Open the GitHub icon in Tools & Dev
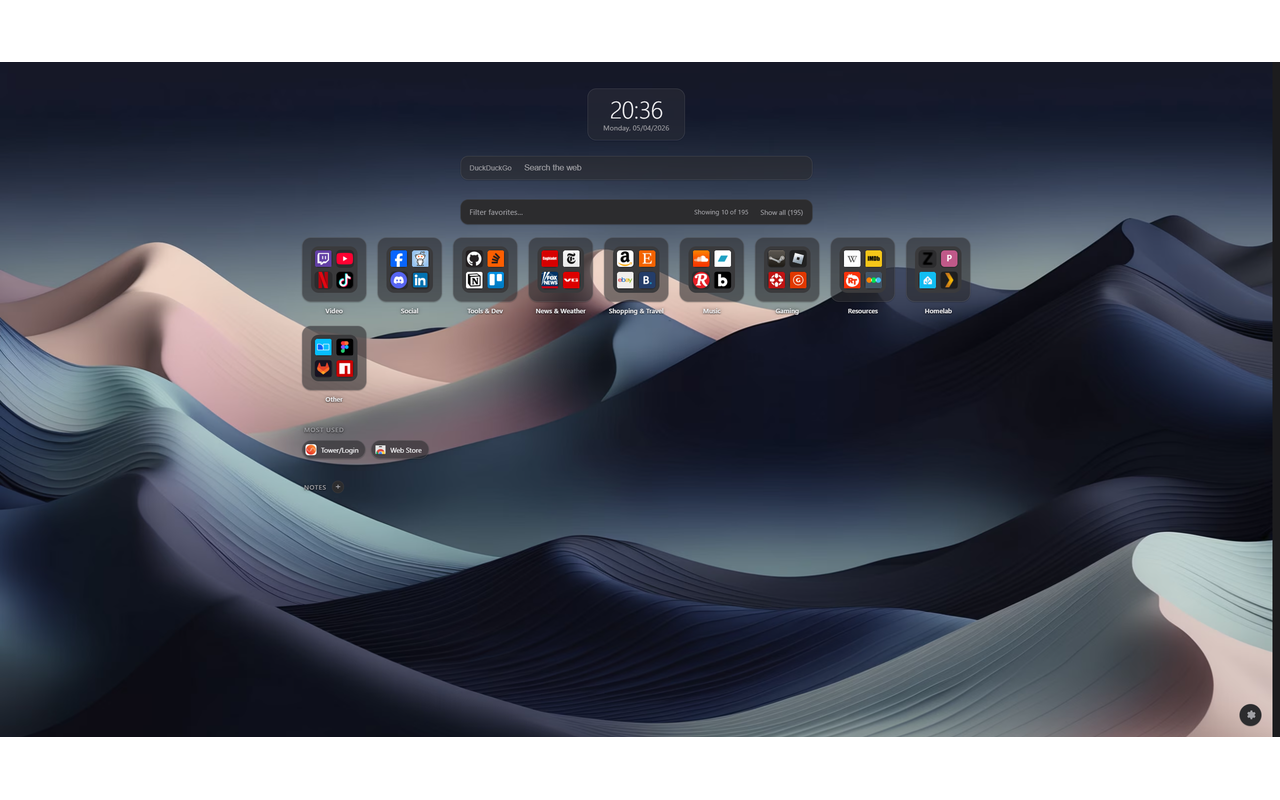 474,259
